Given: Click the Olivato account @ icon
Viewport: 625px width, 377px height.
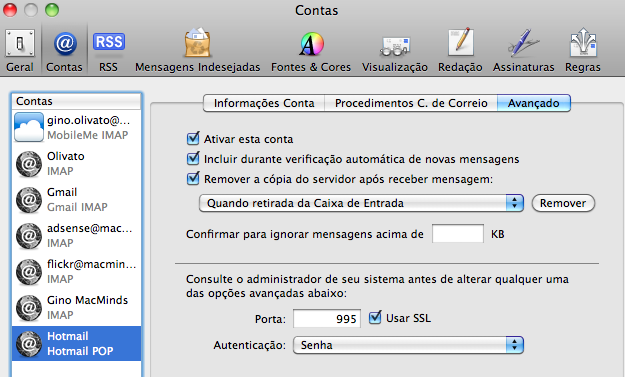Looking at the screenshot, I should [29, 164].
